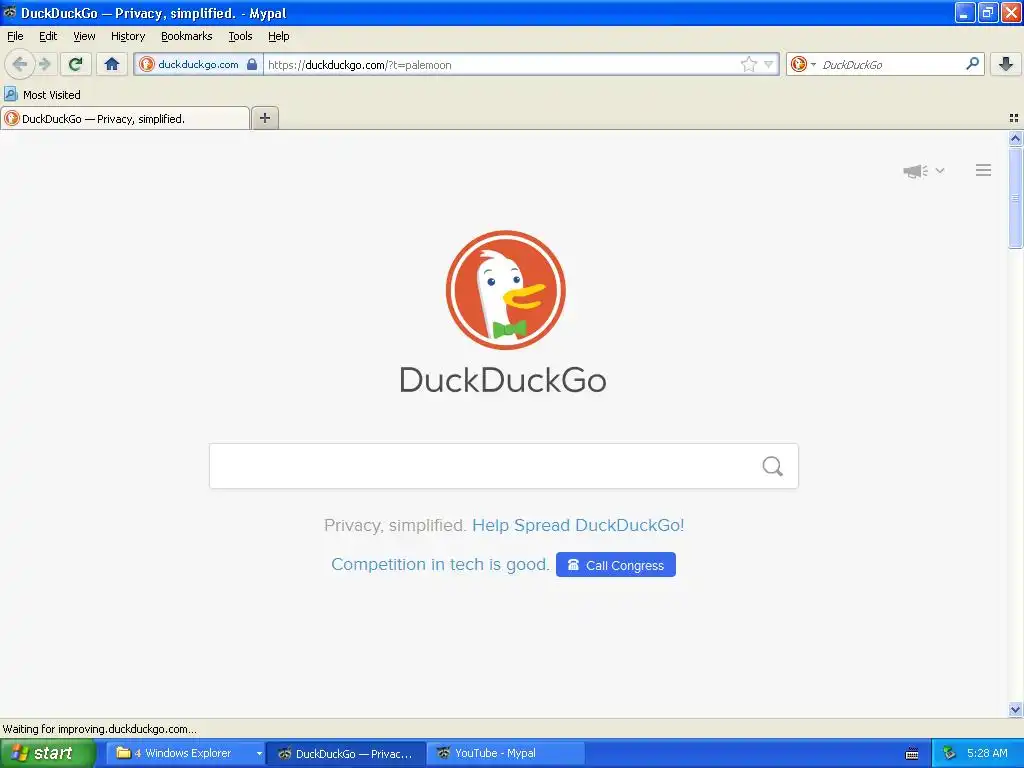Click the magnifier in the browser search box
The width and height of the screenshot is (1024, 768).
pyautogui.click(x=972, y=64)
